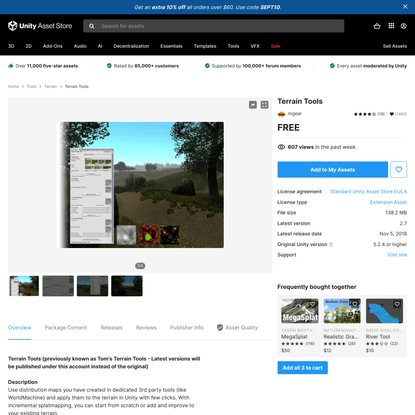Add Terrain Tools to favorites heart button
This screenshot has height=415, width=415.
point(399,170)
